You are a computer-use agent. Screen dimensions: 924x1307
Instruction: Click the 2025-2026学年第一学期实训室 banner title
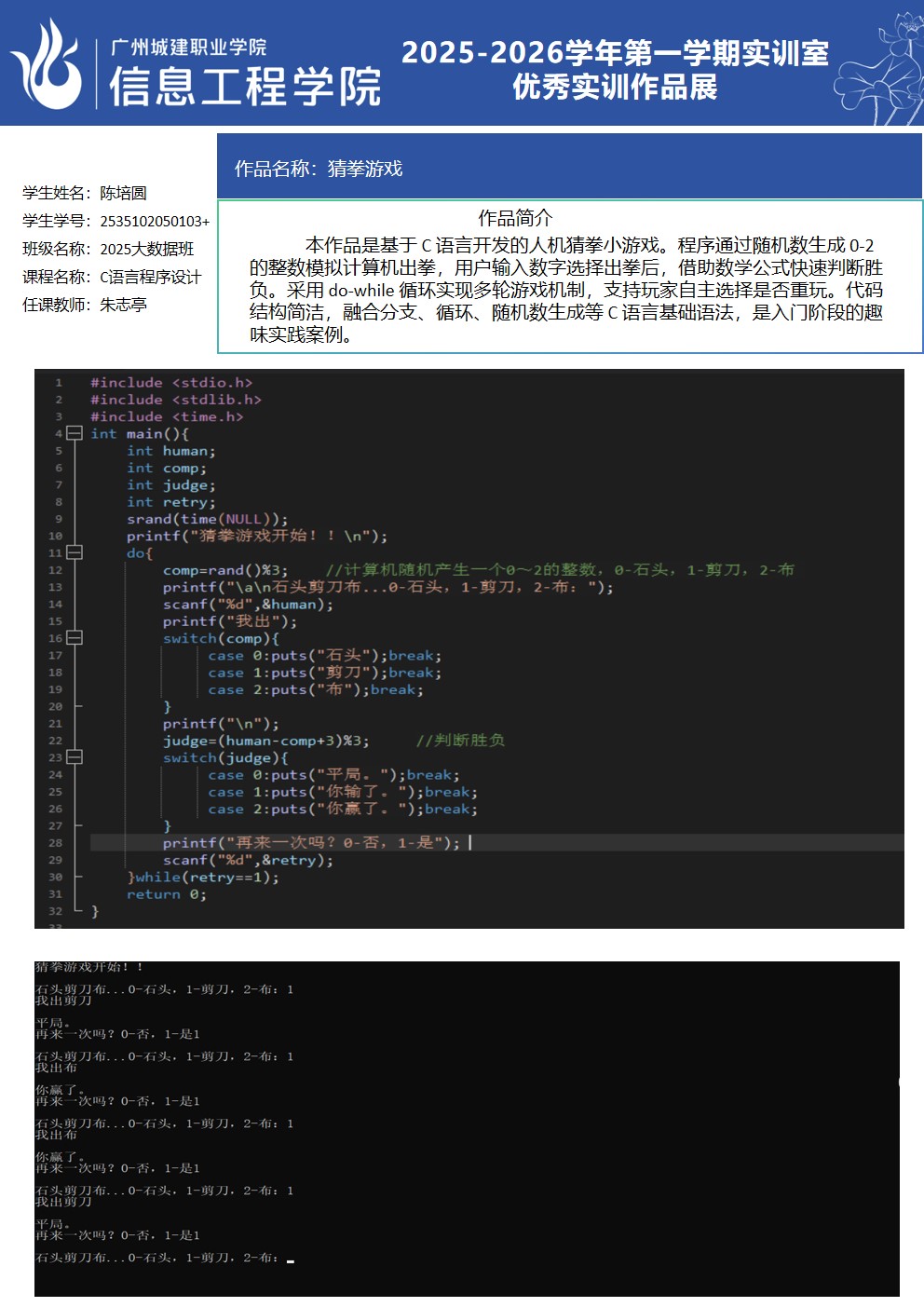point(615,53)
